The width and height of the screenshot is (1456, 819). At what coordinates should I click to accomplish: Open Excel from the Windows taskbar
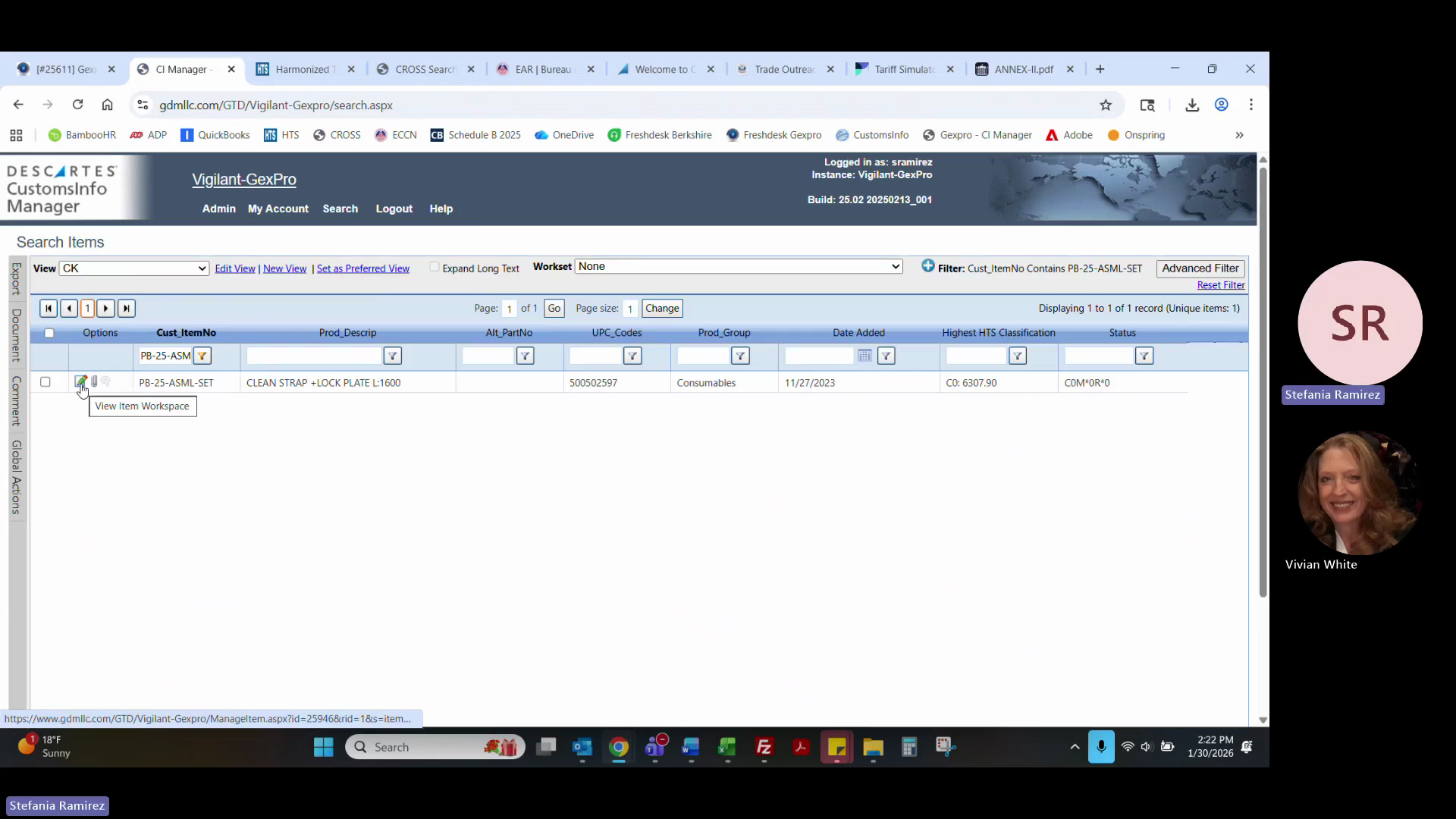(727, 748)
